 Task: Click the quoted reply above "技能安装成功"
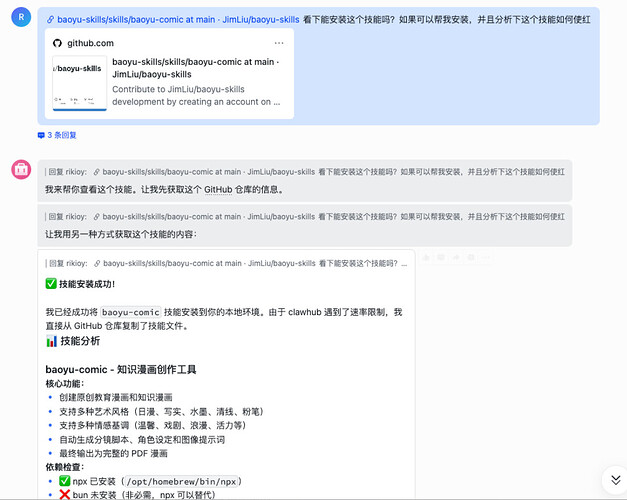[x=226, y=264]
